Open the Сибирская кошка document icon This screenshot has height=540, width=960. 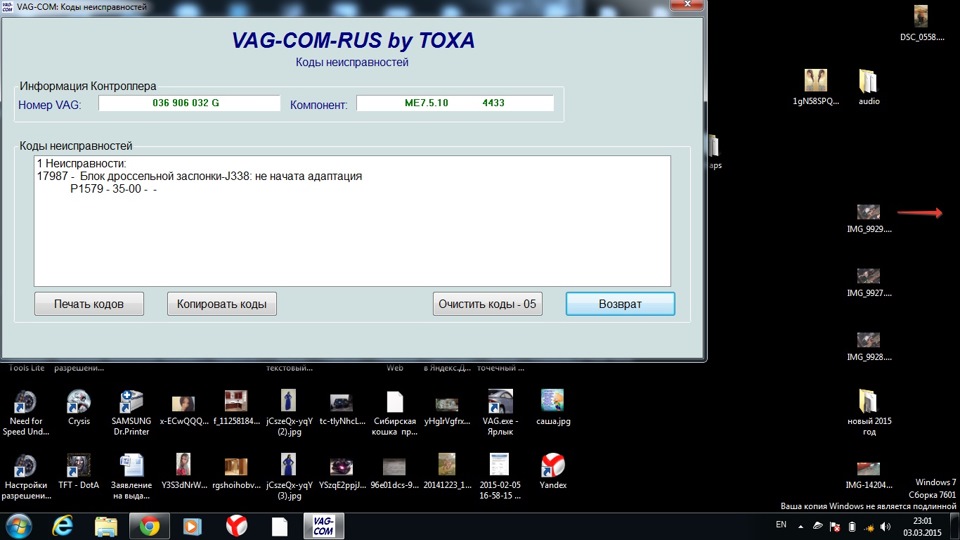coord(395,413)
